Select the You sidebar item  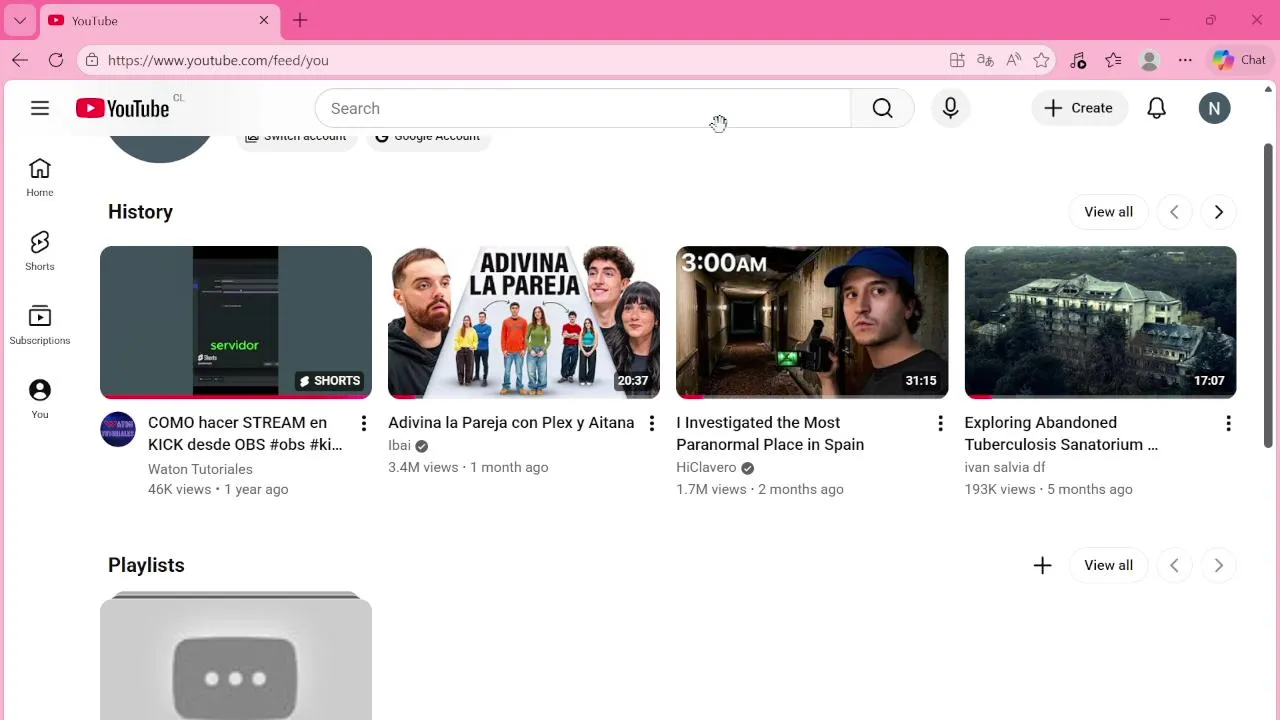tap(40, 400)
